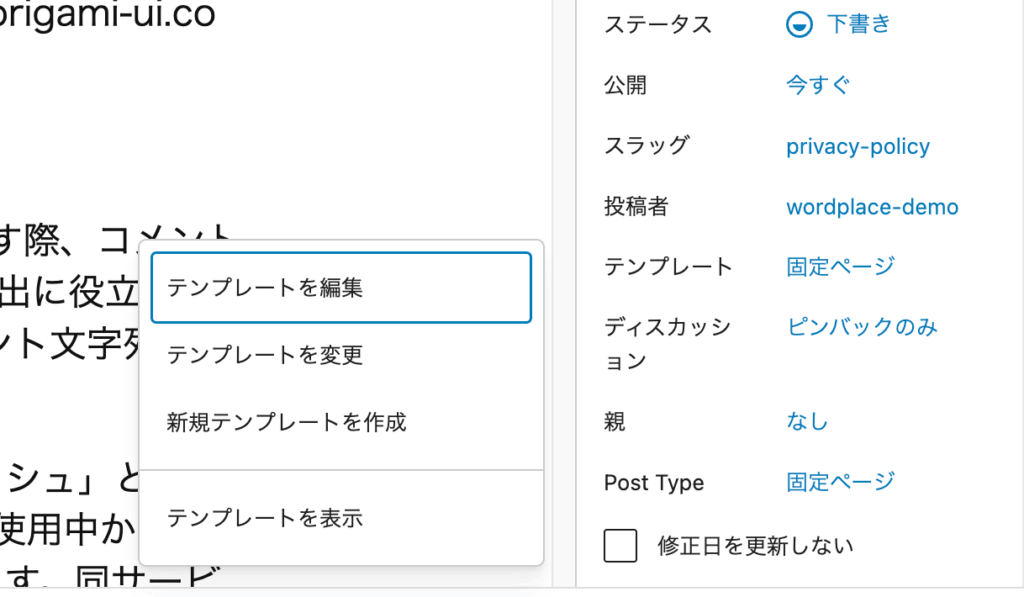Set the parent page via なし
Image resolution: width=1024 pixels, height=597 pixels.
pos(807,422)
